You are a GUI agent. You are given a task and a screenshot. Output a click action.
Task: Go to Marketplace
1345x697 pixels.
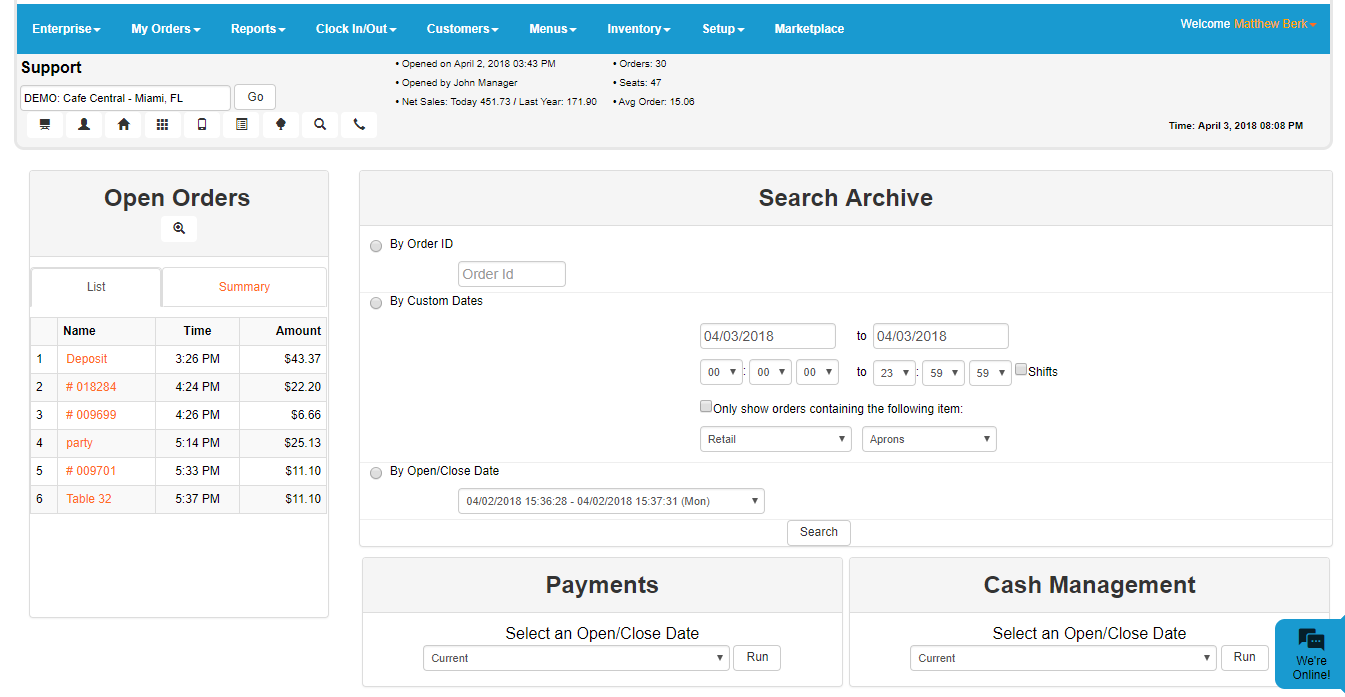coord(809,29)
